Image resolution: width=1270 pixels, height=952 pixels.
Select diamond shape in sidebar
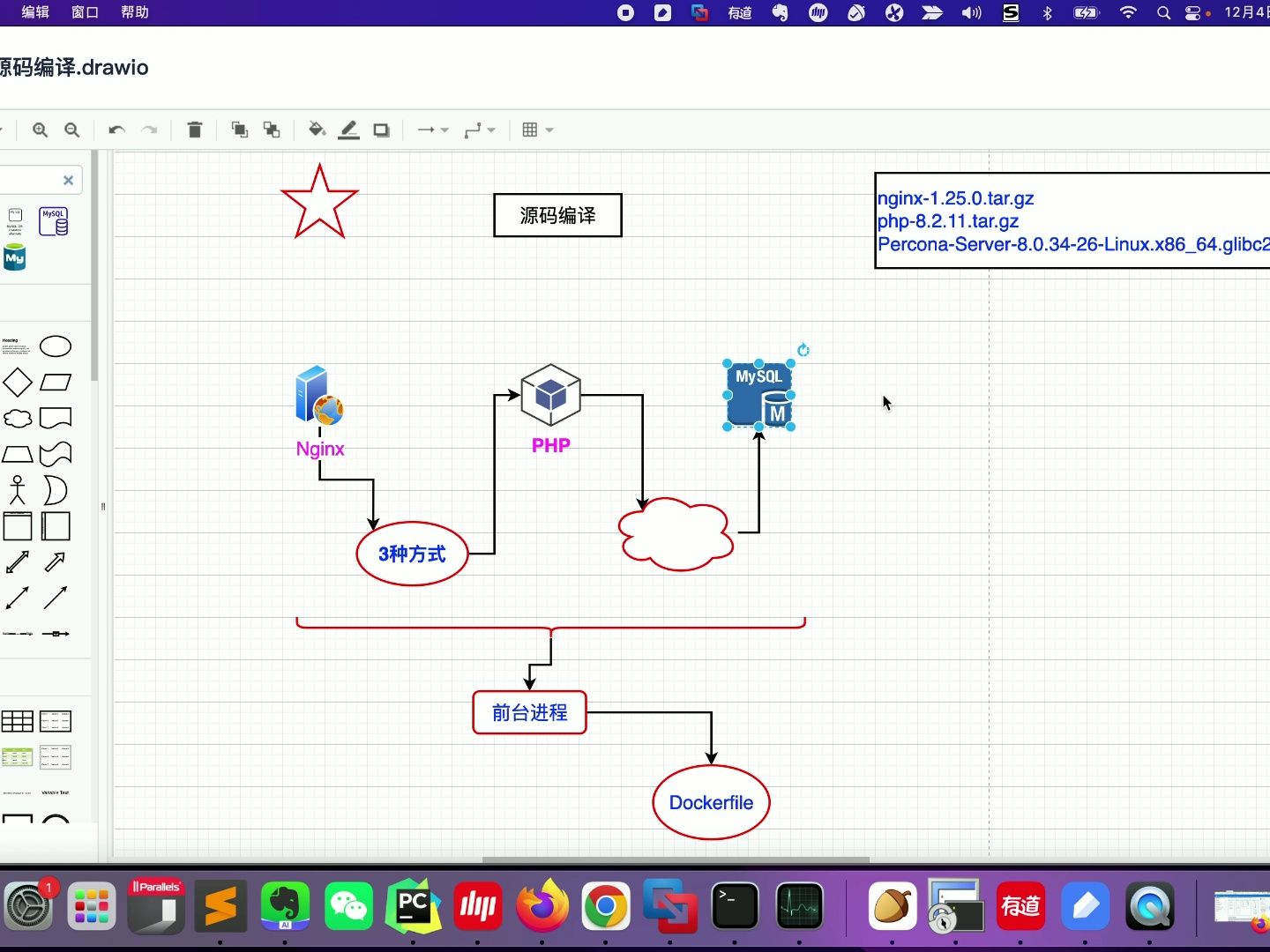click(x=18, y=383)
